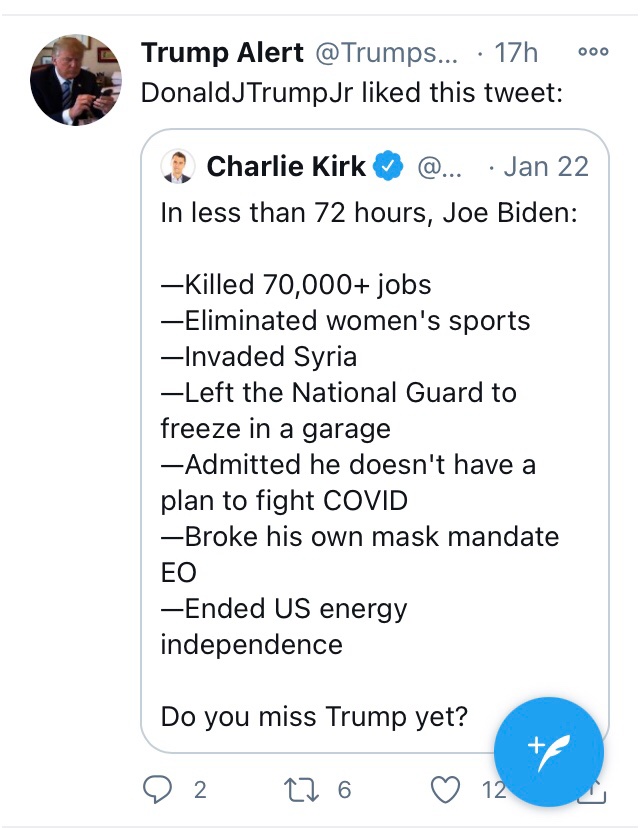Tap Charlie Kirk's small avatar
Screen dimensions: 640x828
(177, 166)
